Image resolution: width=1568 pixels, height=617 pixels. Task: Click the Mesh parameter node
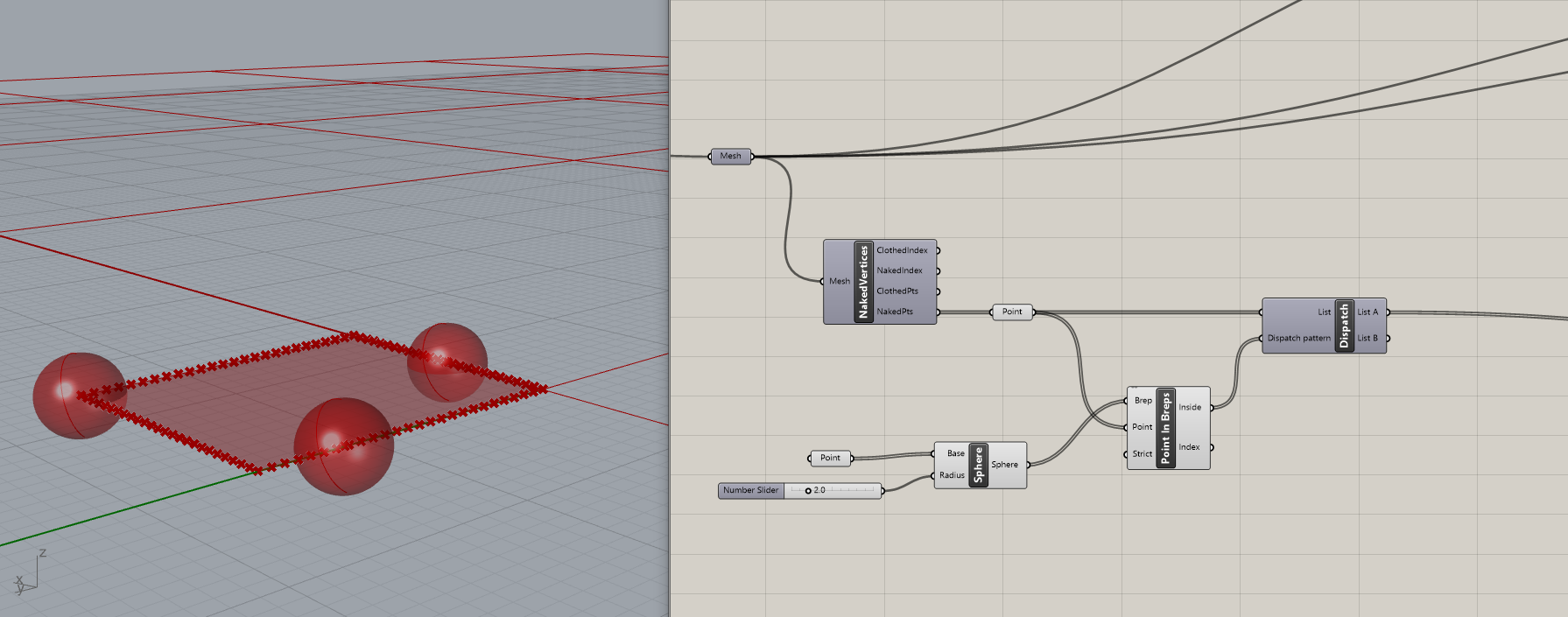(x=730, y=156)
